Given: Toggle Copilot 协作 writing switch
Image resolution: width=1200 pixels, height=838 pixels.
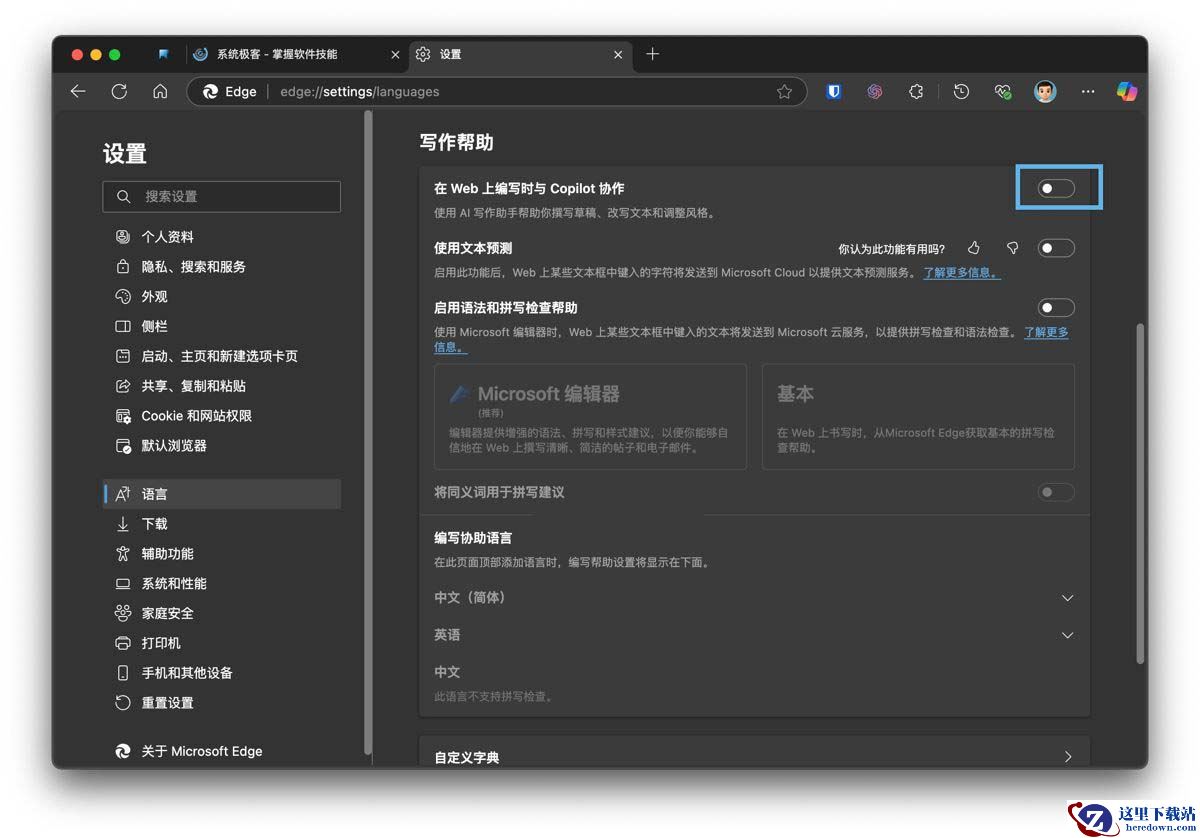Looking at the screenshot, I should 1056,188.
